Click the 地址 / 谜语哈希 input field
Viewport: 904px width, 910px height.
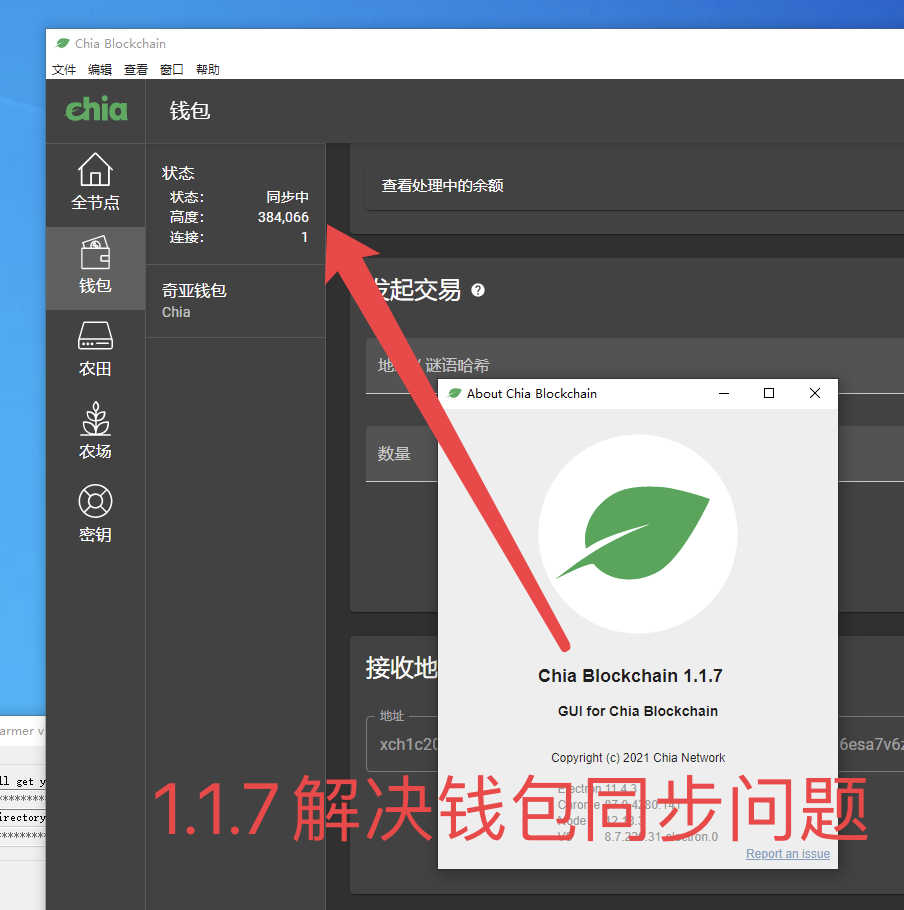point(635,366)
